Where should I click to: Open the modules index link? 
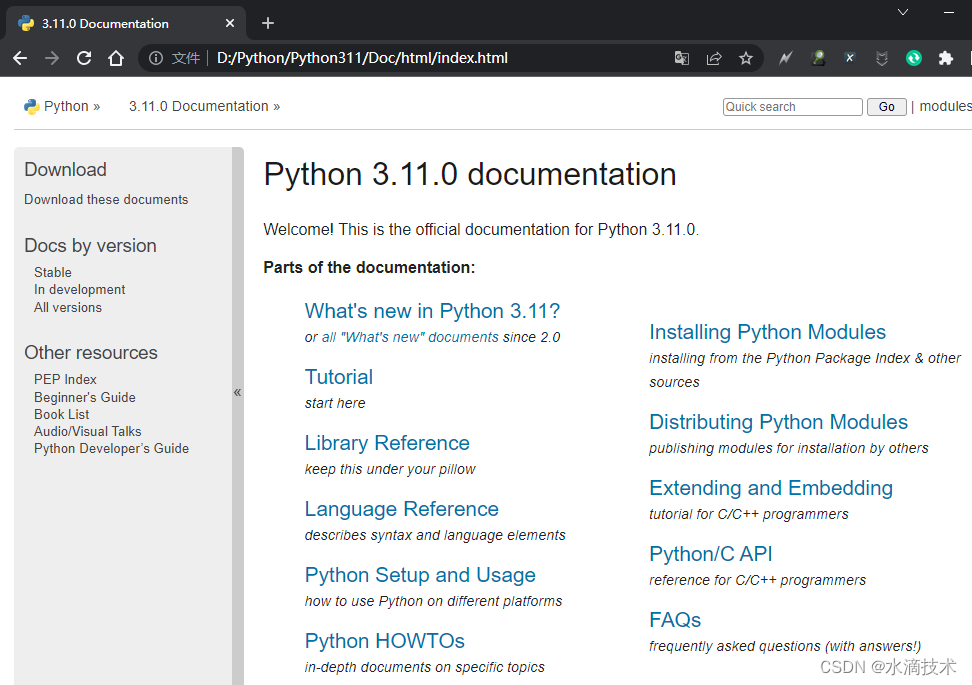(945, 106)
